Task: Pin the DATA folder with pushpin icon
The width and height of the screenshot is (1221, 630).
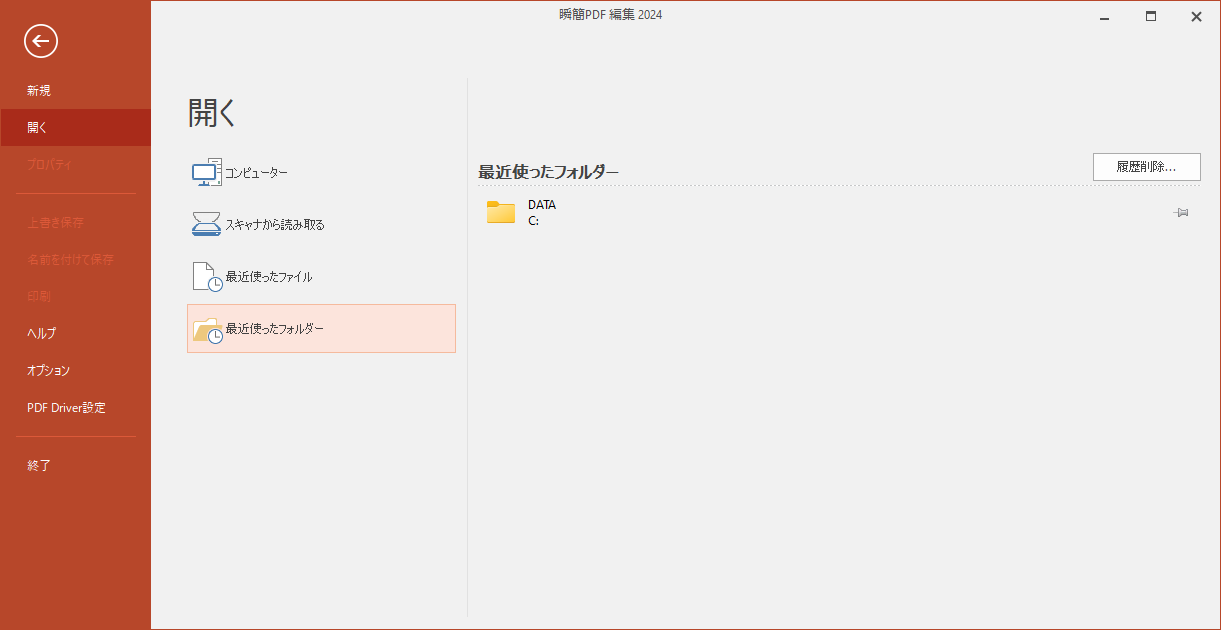Action: 1181,212
